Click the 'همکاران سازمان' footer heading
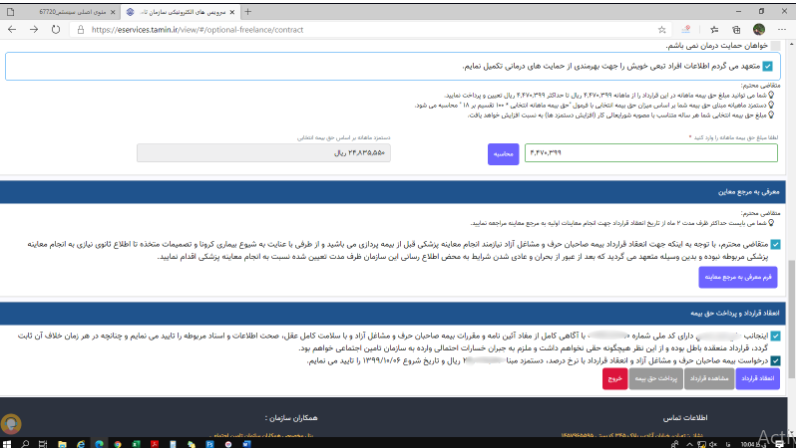This screenshot has width=796, height=448. tap(291, 418)
